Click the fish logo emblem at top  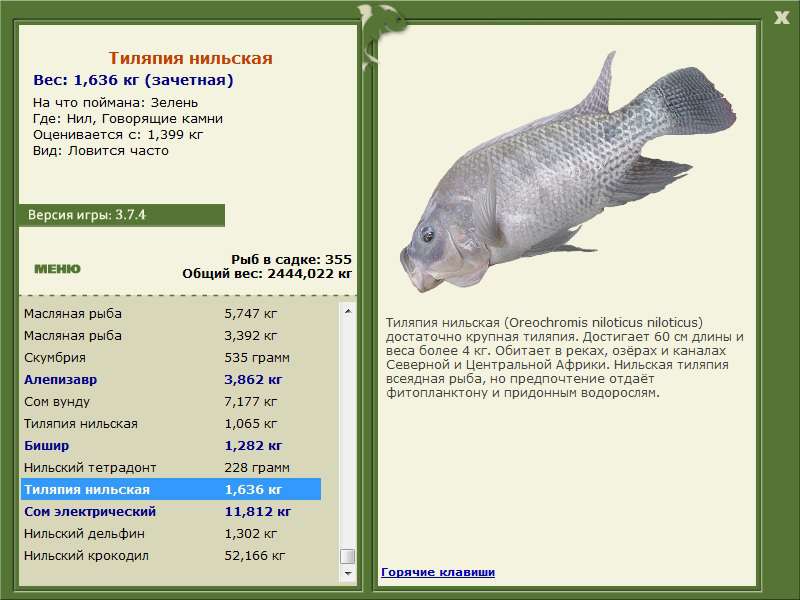pyautogui.click(x=380, y=35)
